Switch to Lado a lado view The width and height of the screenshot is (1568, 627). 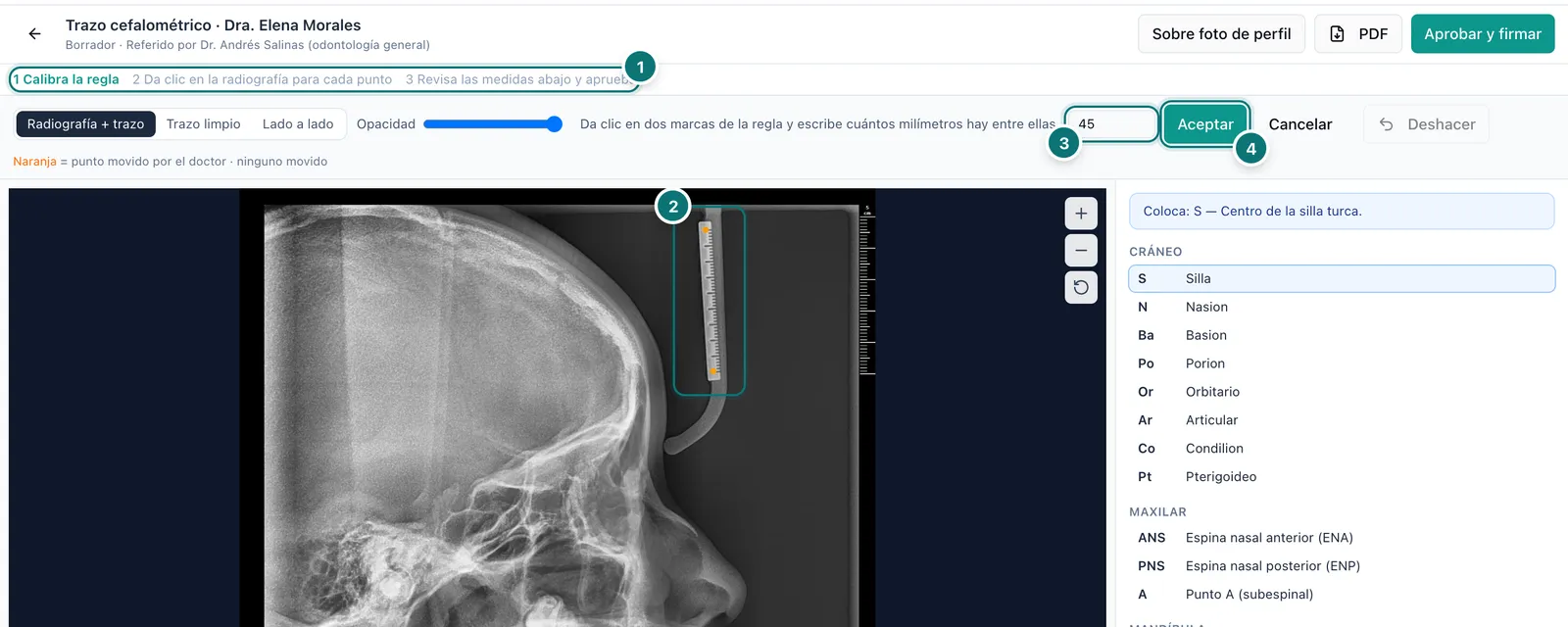point(298,124)
